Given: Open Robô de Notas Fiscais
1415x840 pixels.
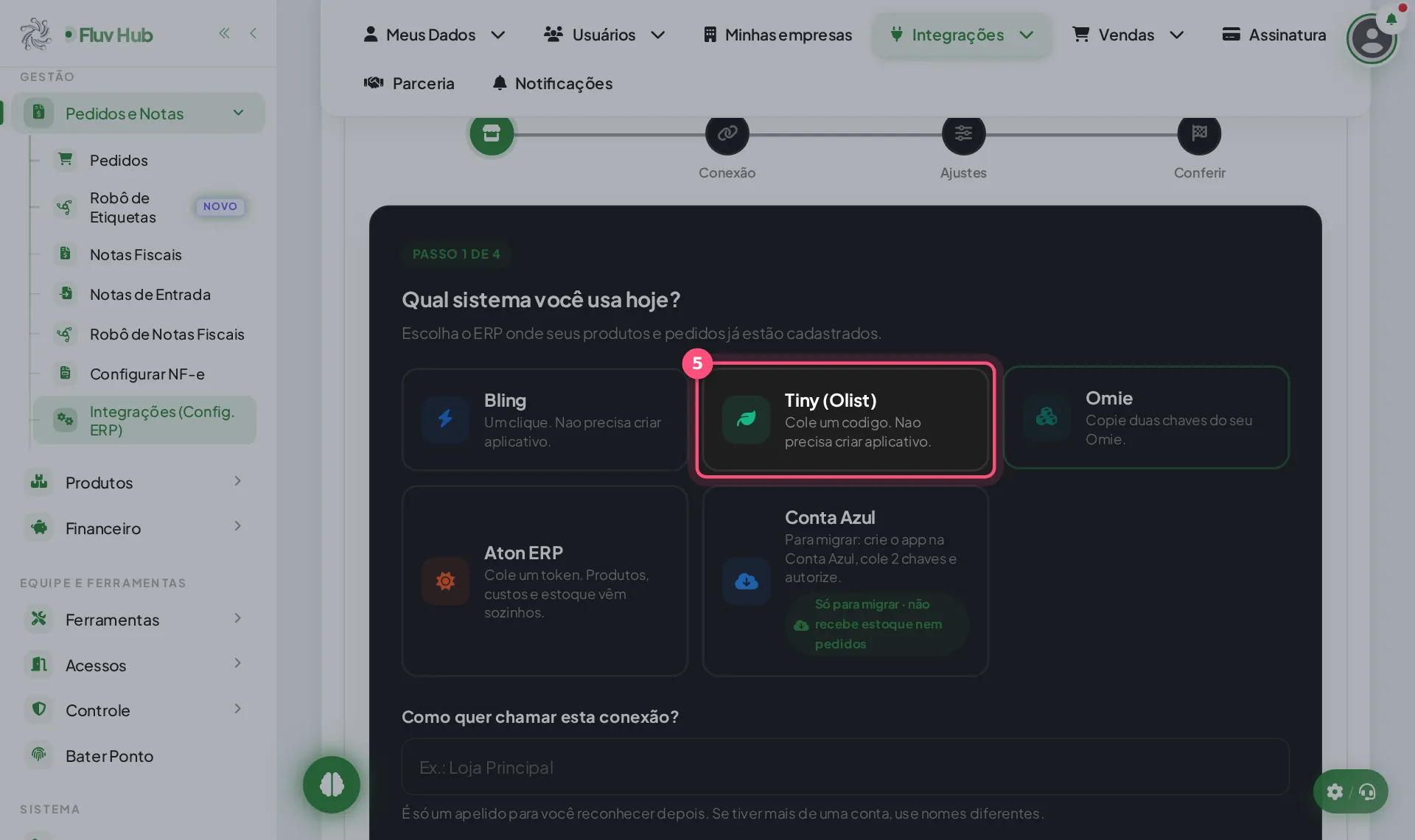Looking at the screenshot, I should (144, 334).
